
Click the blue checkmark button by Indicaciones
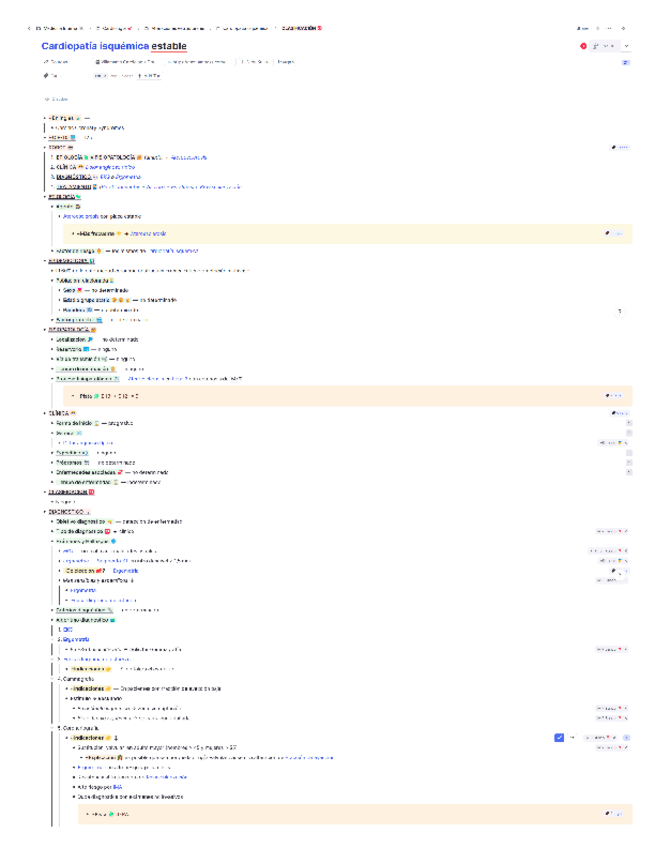tap(559, 737)
